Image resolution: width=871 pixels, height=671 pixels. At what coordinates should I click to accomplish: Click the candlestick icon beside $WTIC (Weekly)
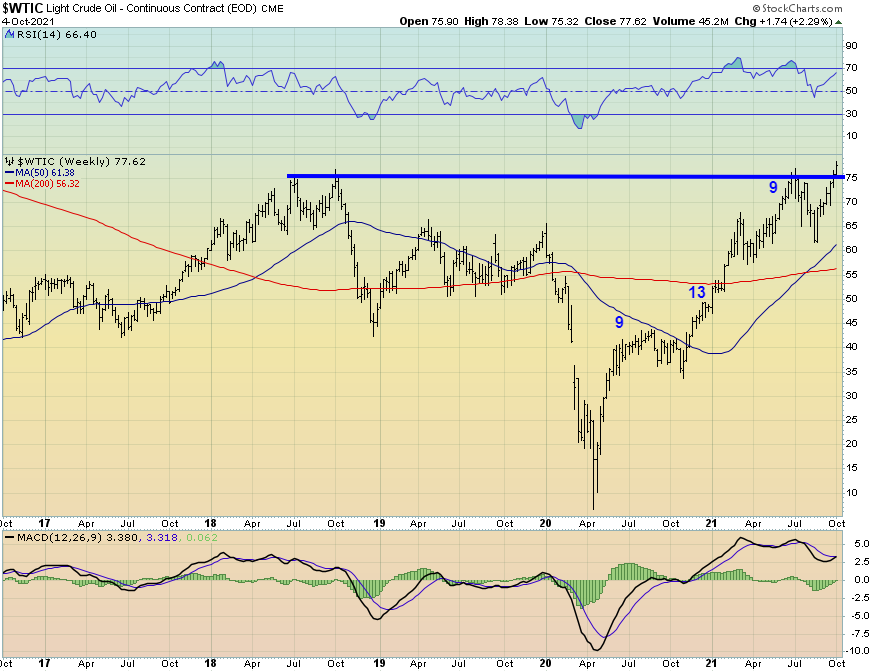[8, 161]
